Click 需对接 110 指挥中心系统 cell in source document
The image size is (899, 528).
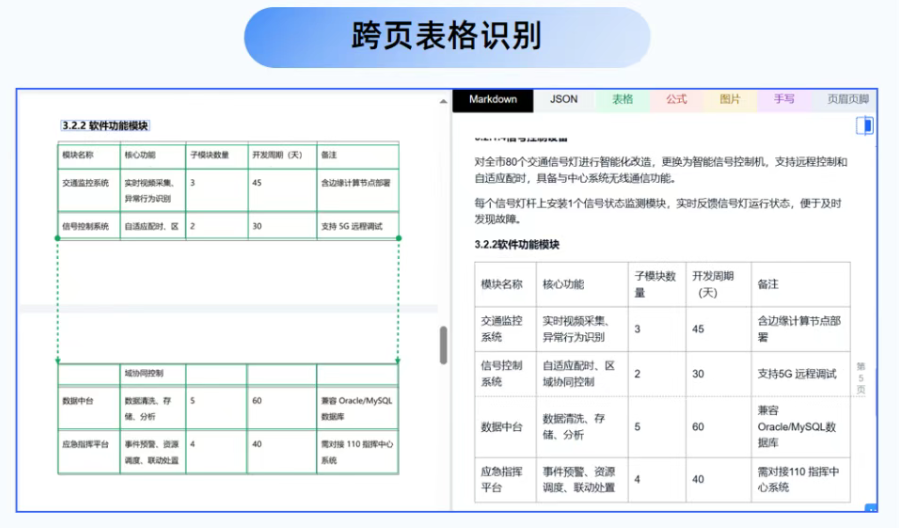point(357,452)
